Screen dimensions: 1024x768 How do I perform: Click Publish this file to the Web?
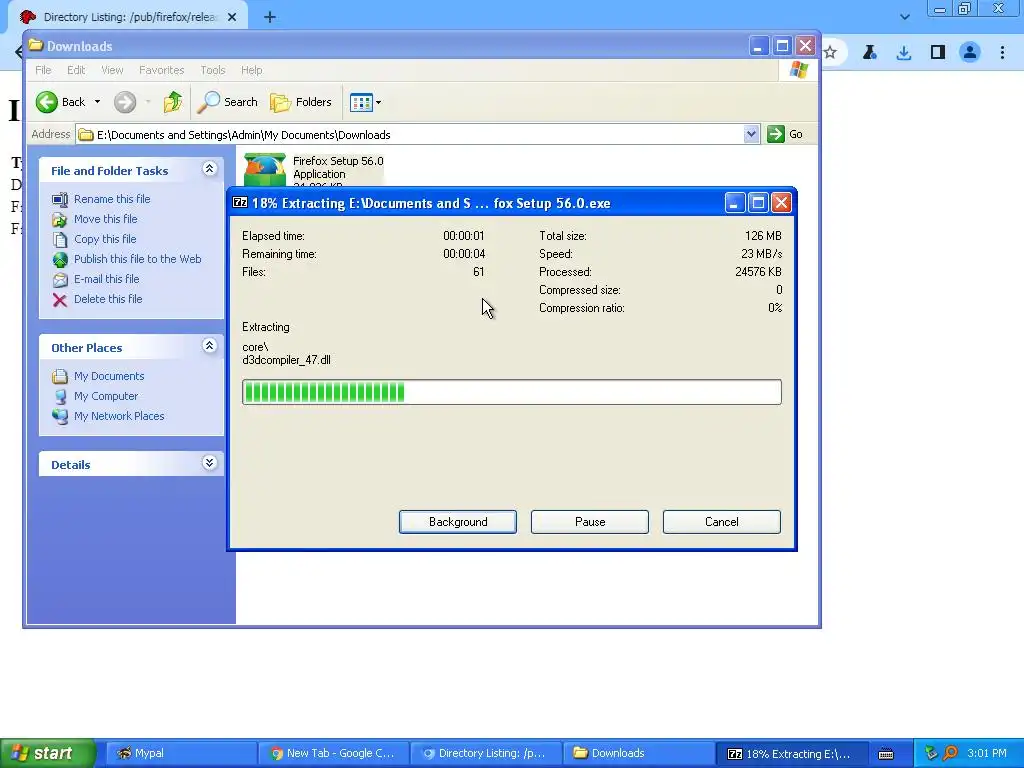click(x=137, y=259)
